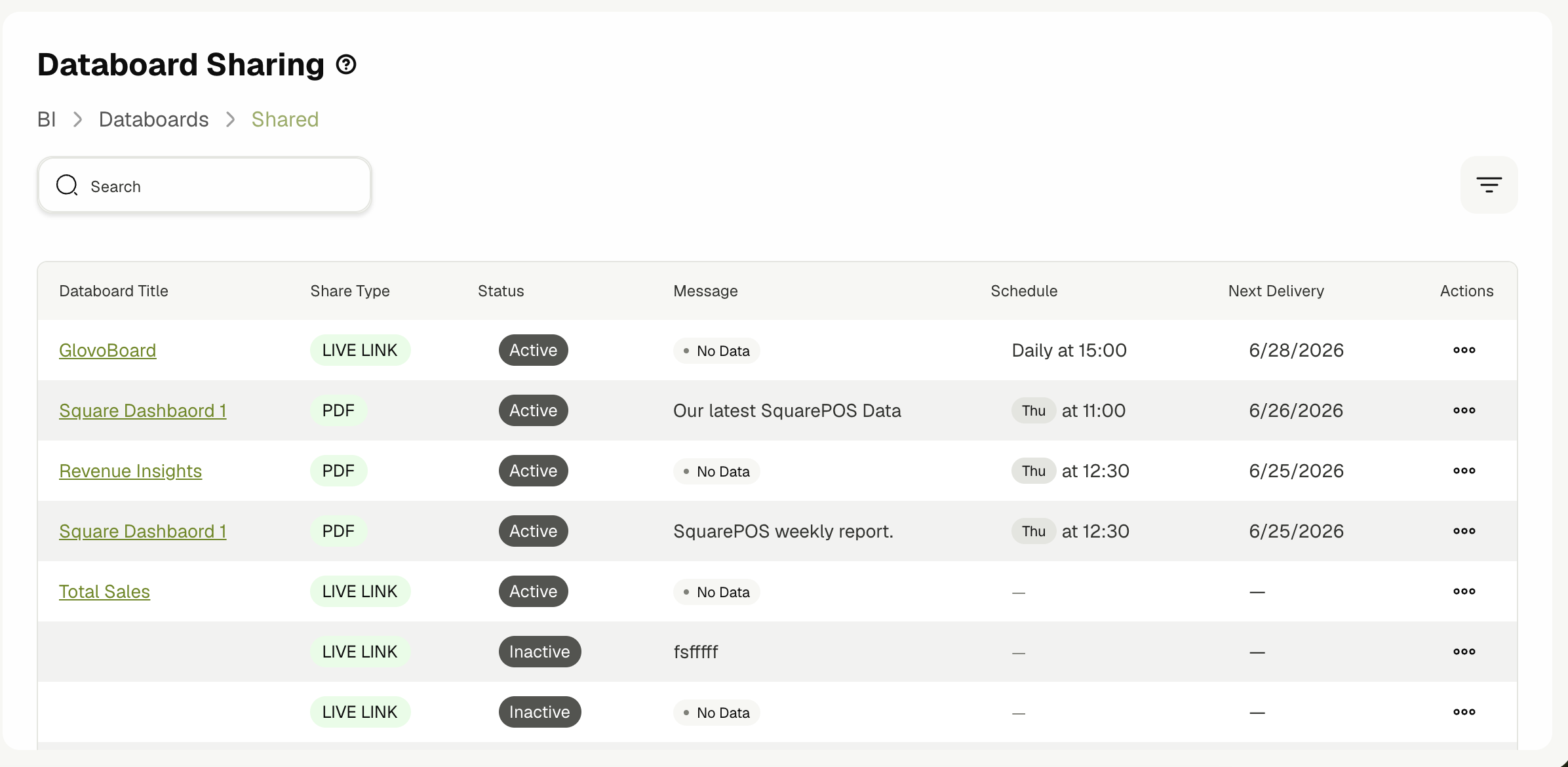Click the Databoard Title column header
The image size is (1568, 767).
113,291
